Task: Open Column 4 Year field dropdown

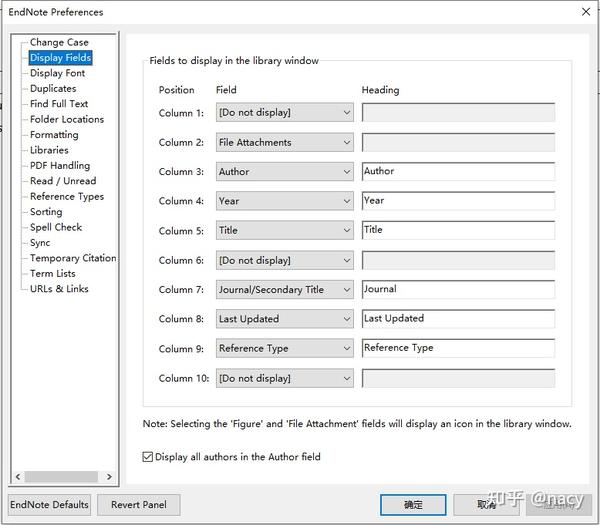Action: coord(285,201)
